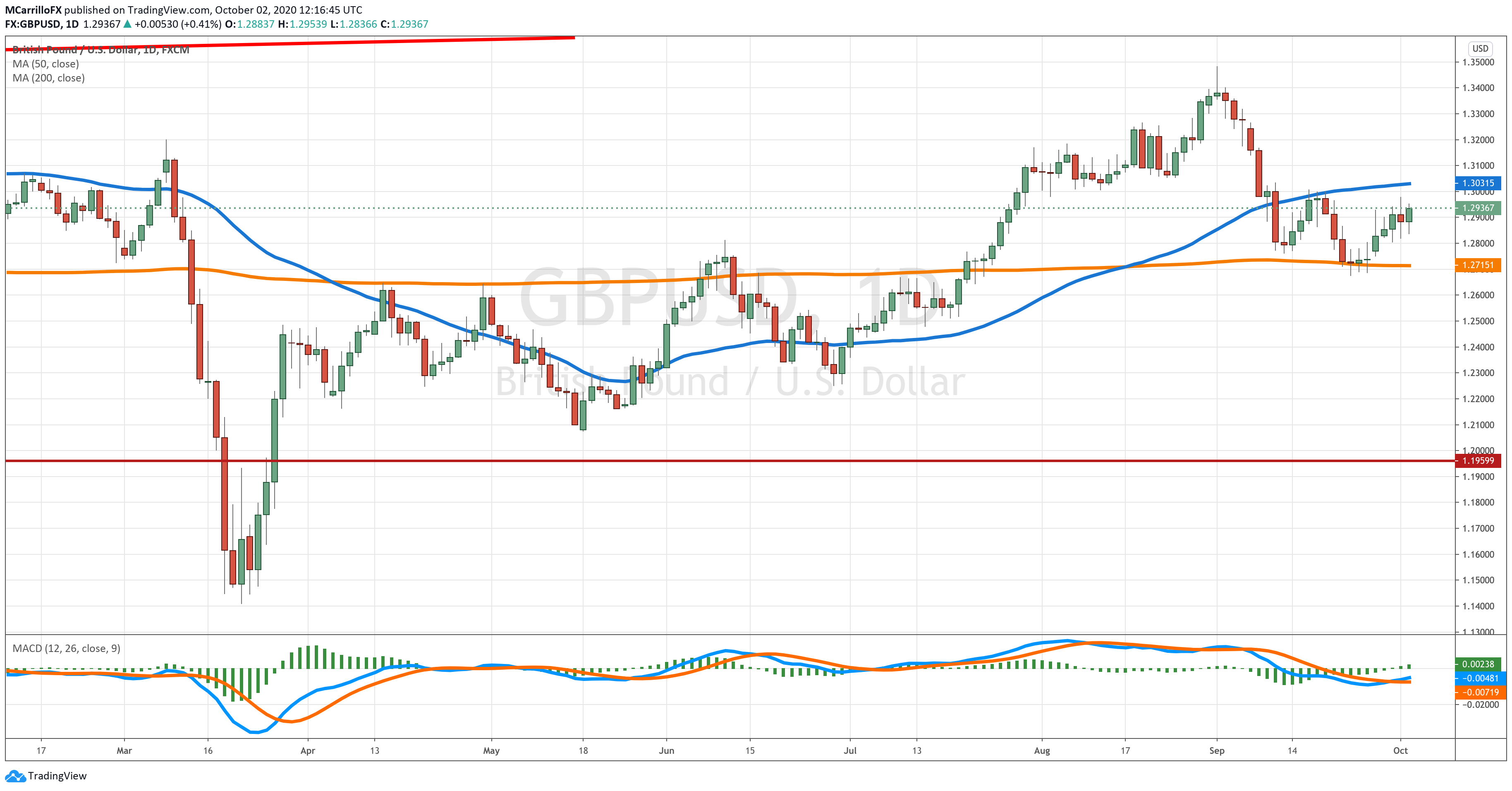This screenshot has height=791, width=1512.
Task: Click the 'Jul' date label on the time axis
Action: point(850,750)
